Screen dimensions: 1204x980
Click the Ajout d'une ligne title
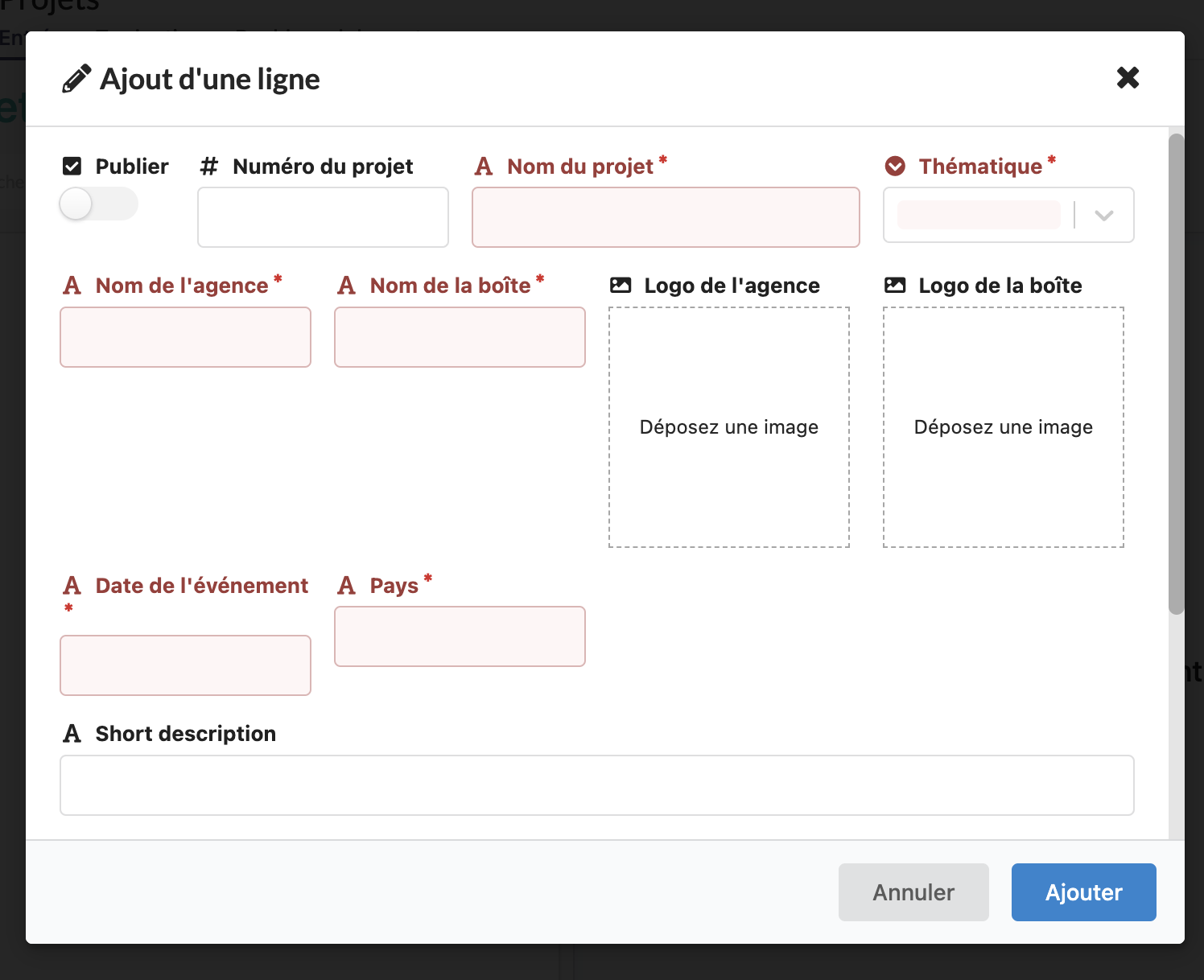[x=210, y=79]
